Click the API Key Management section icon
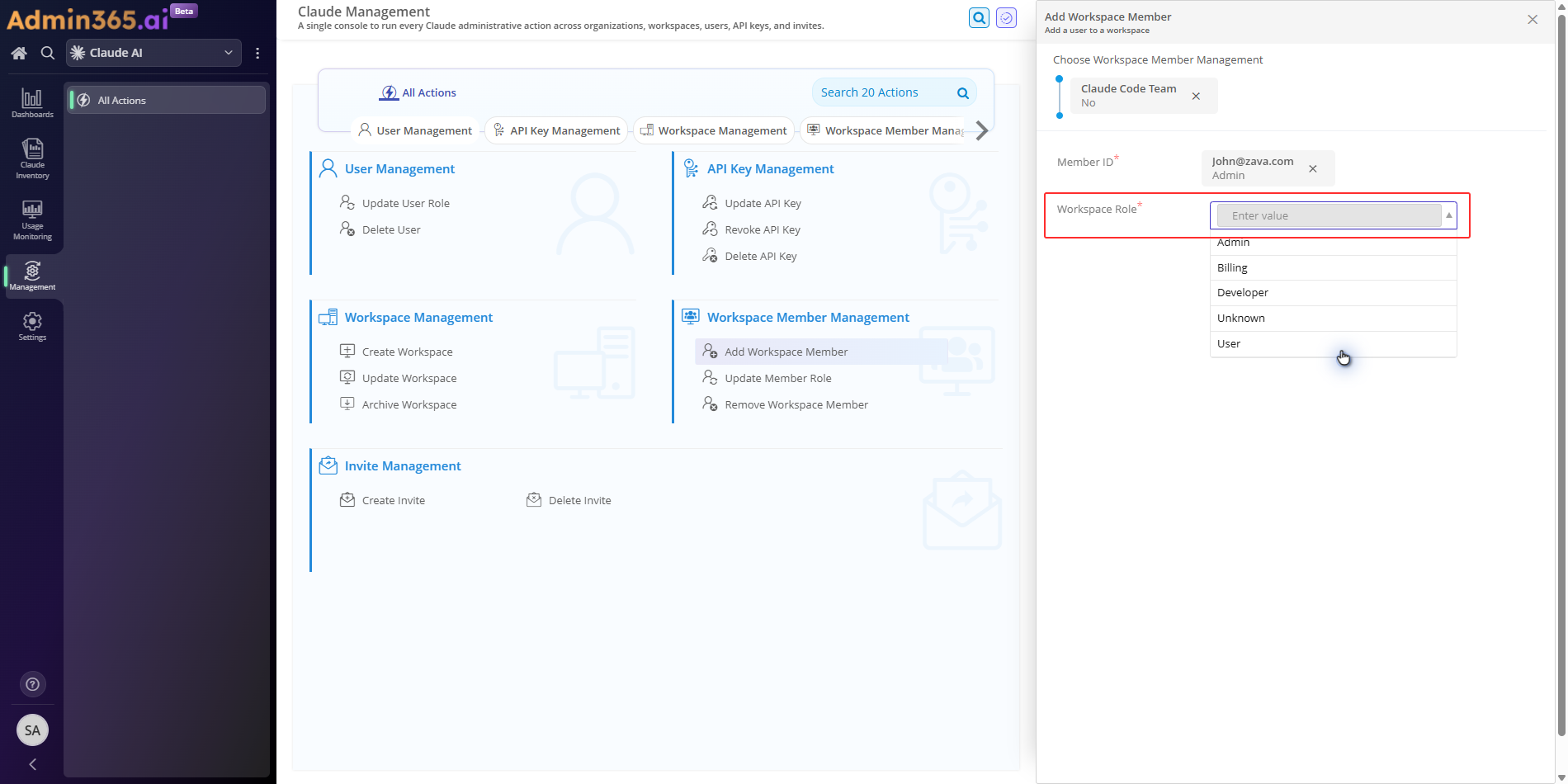The height and width of the screenshot is (784, 1568). tap(691, 168)
